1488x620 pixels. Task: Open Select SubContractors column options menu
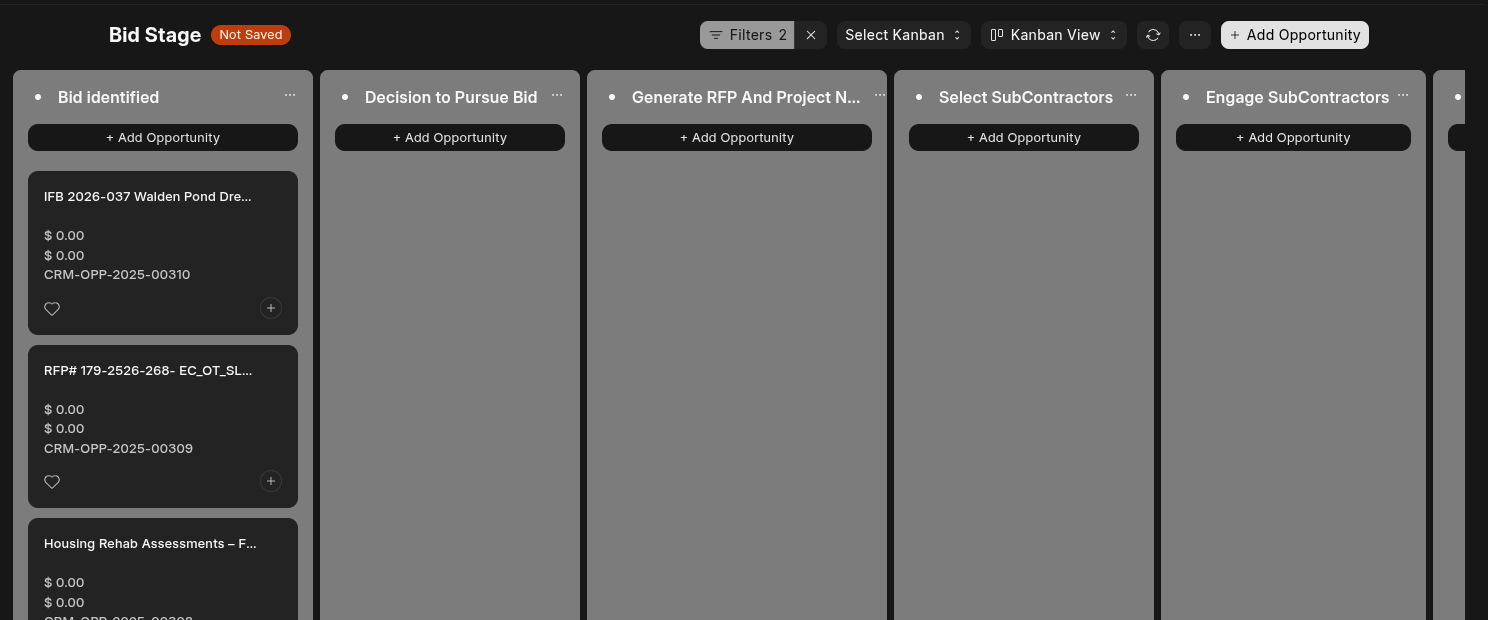tap(1131, 96)
